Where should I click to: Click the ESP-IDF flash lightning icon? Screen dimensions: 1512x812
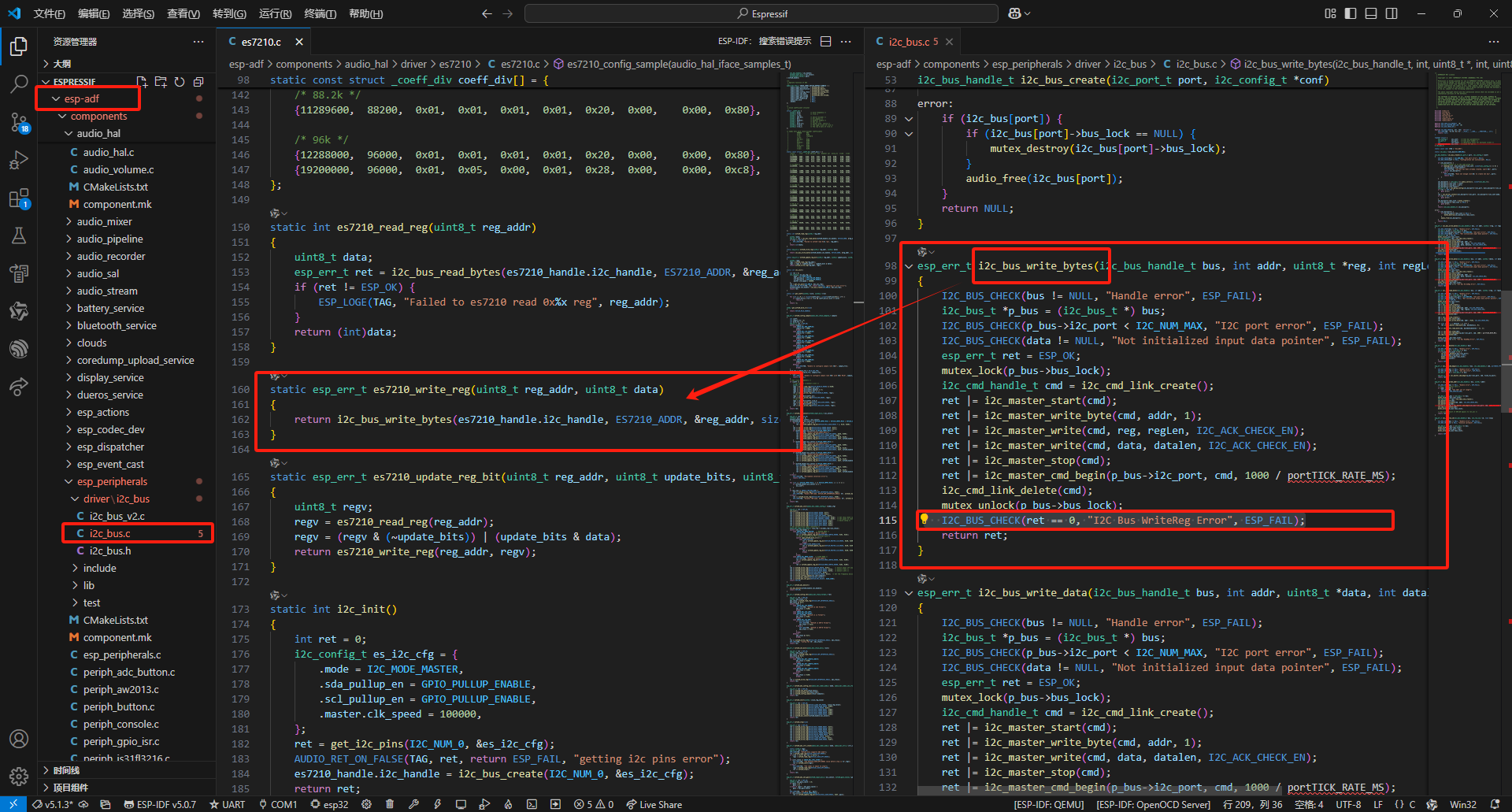pos(437,804)
